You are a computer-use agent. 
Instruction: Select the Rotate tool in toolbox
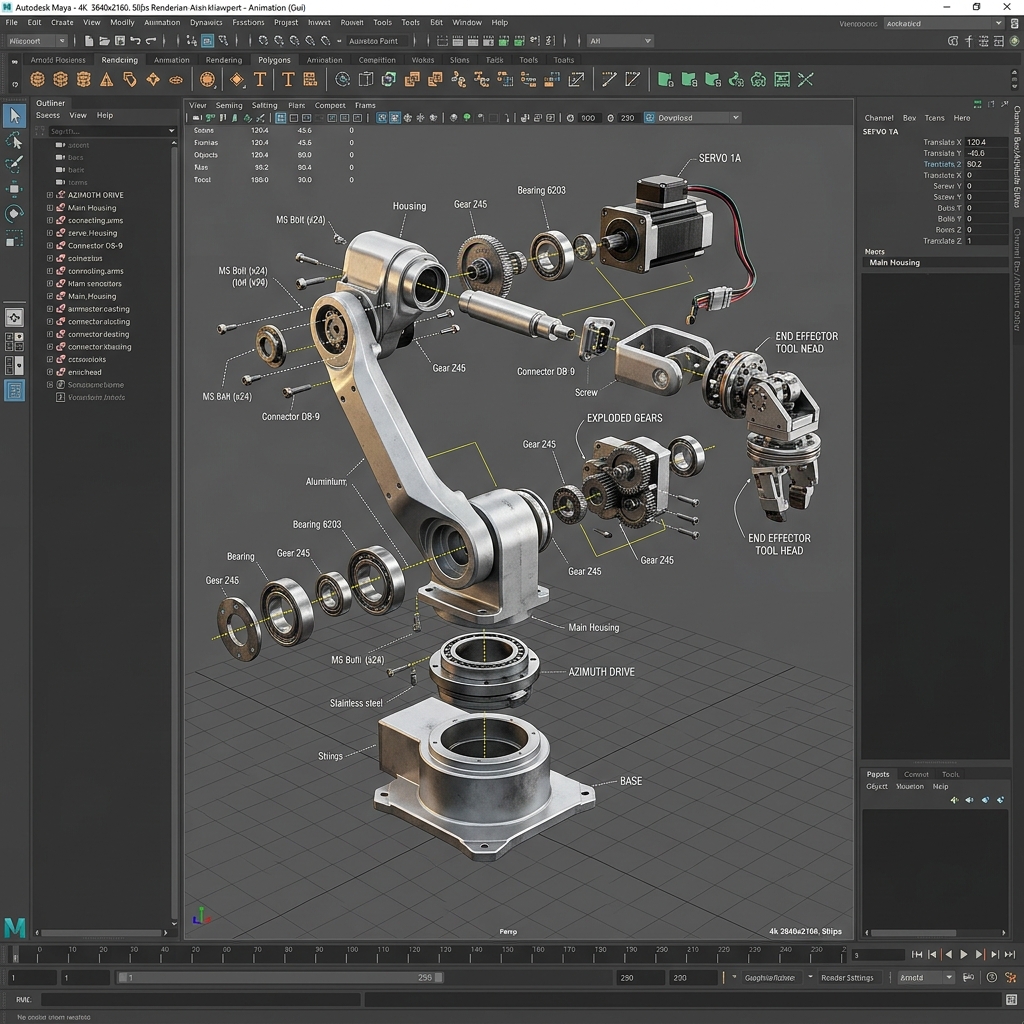(14, 214)
